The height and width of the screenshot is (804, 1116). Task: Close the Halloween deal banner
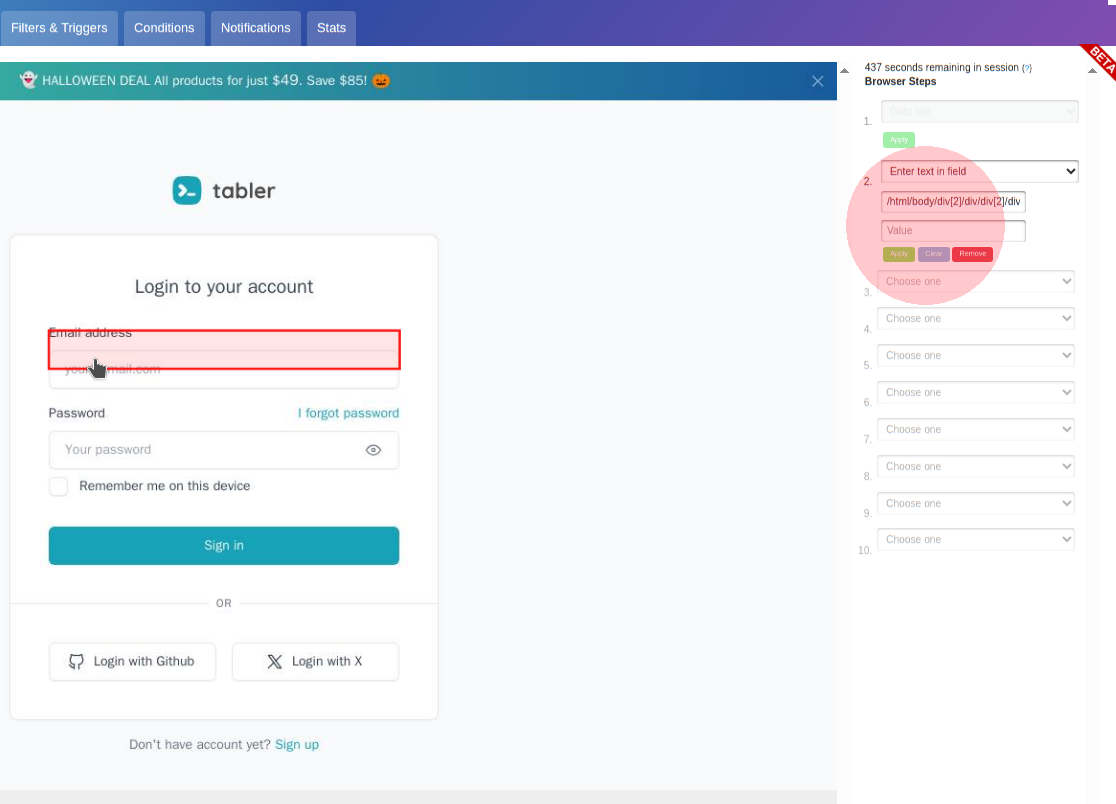click(818, 81)
